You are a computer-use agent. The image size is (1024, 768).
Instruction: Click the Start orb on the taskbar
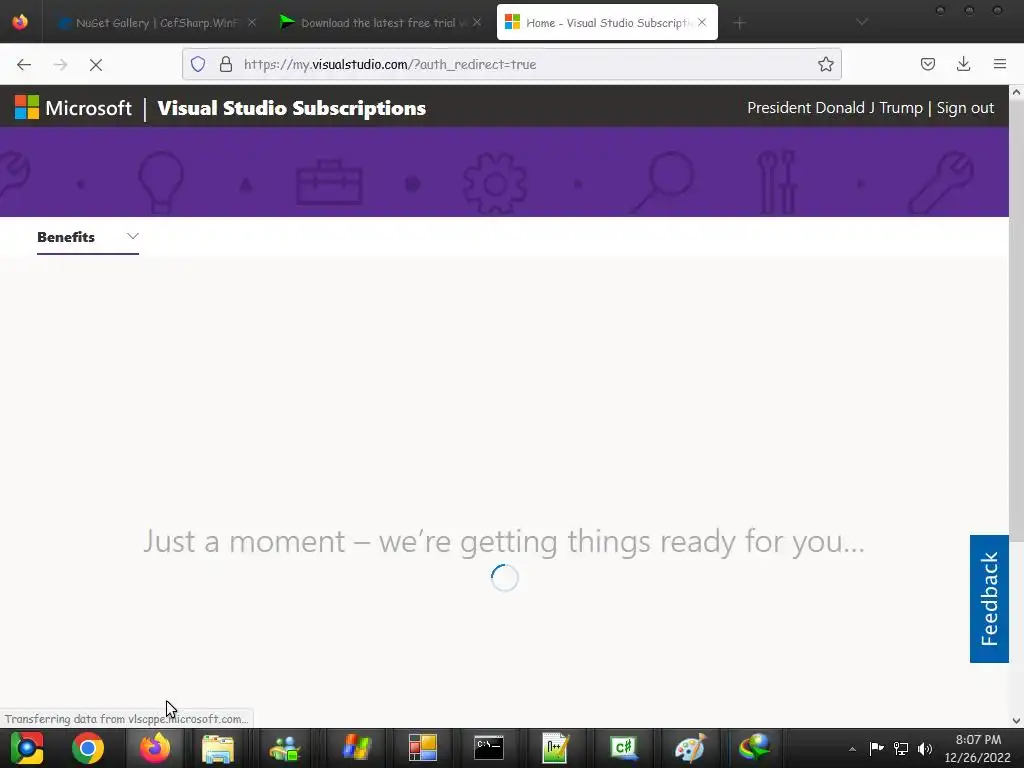pyautogui.click(x=27, y=748)
